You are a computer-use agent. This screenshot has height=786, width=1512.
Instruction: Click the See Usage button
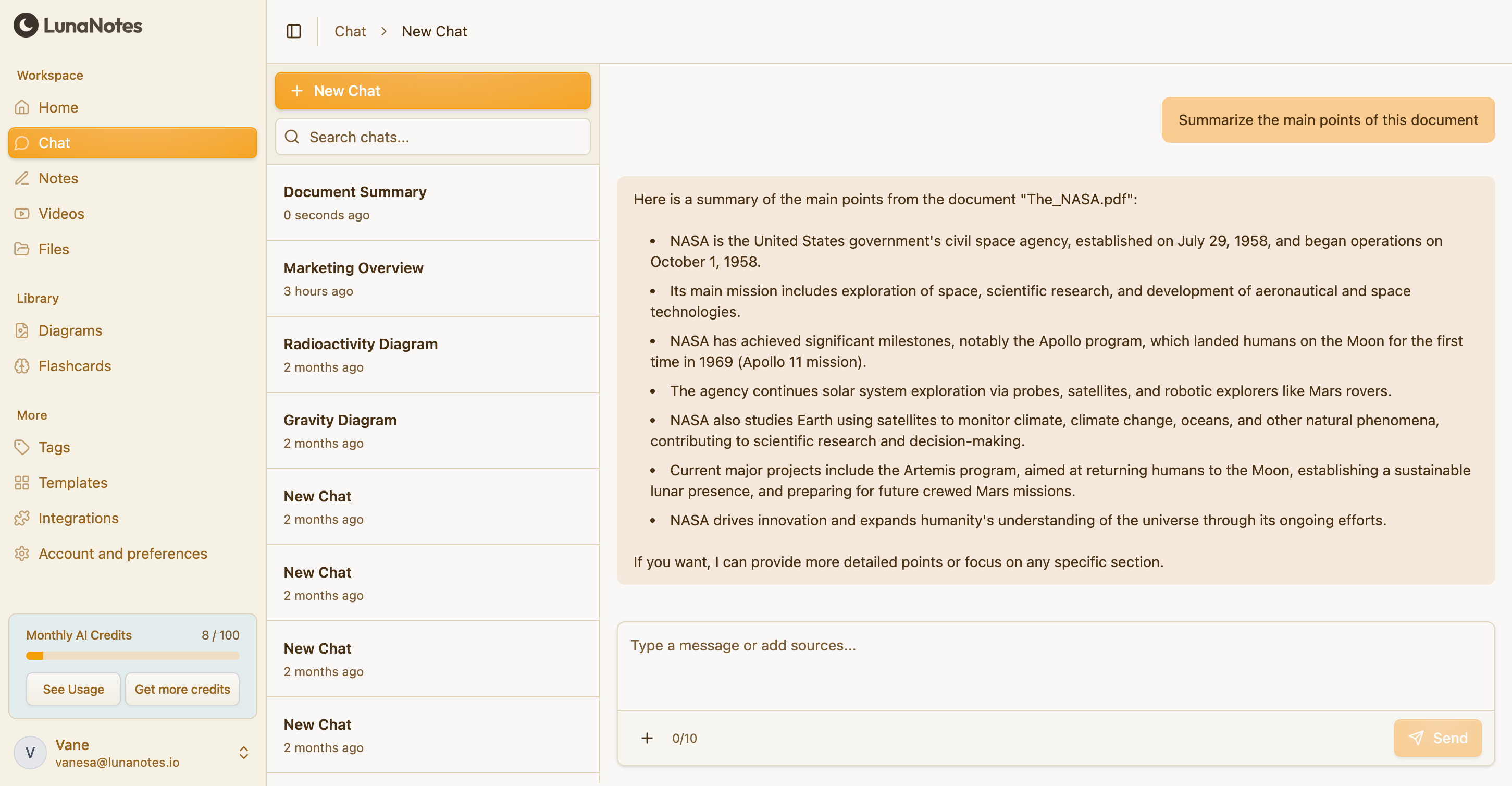point(73,689)
